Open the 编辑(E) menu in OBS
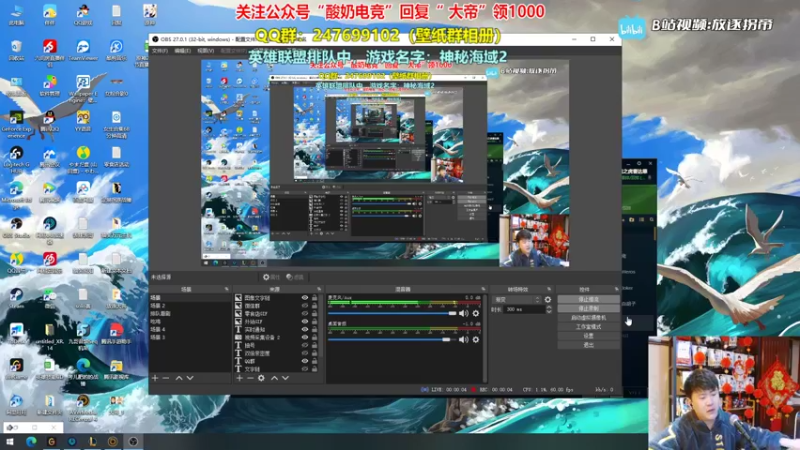Image resolution: width=800 pixels, height=450 pixels. pos(182,51)
